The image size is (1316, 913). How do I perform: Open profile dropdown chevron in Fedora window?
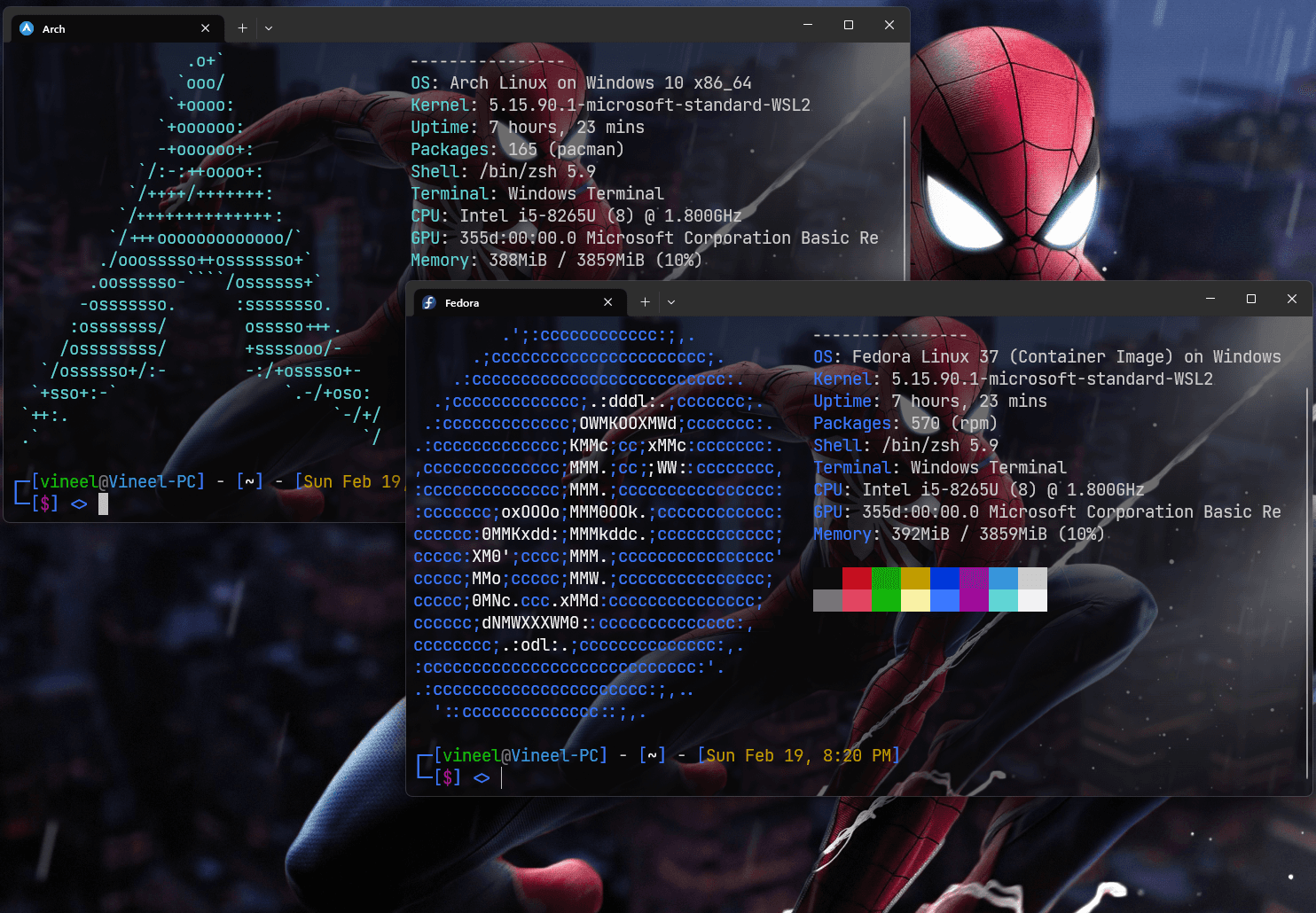[x=671, y=302]
